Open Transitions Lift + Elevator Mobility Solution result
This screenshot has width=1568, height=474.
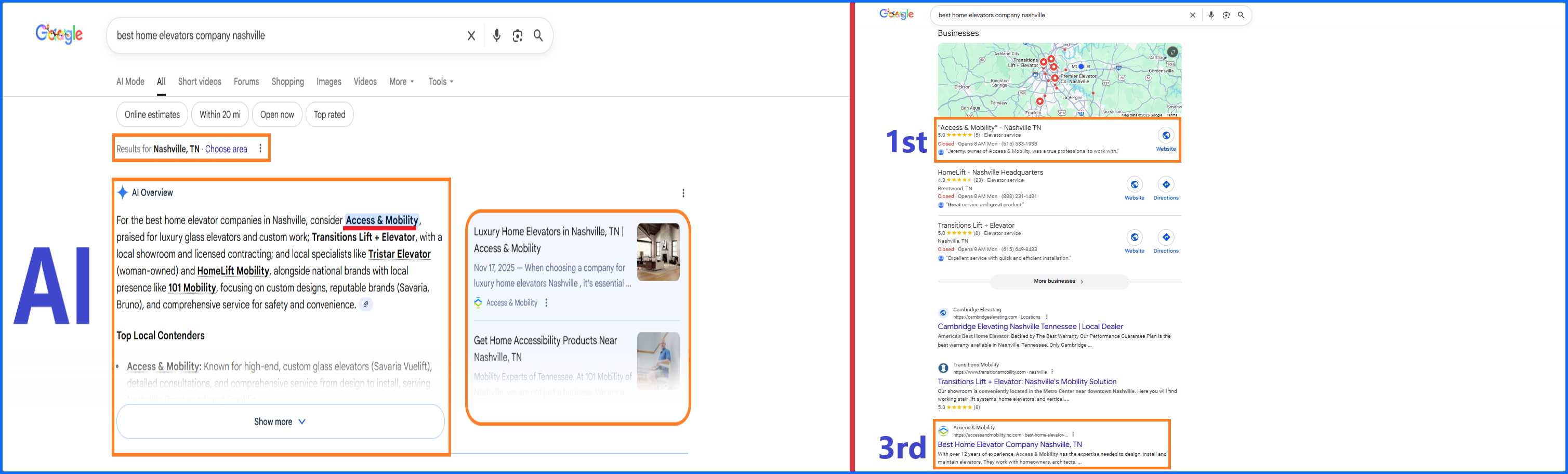coord(1027,381)
